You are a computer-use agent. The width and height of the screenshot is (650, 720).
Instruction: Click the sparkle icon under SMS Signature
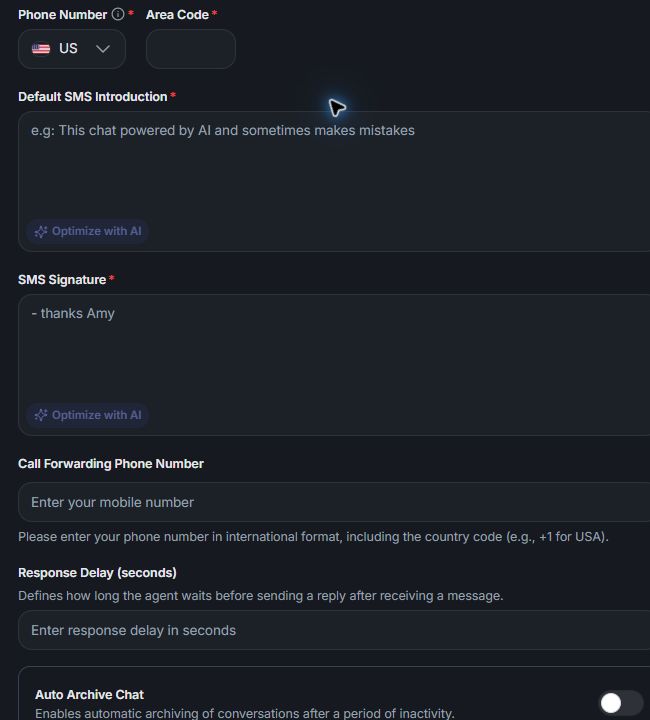tap(41, 415)
